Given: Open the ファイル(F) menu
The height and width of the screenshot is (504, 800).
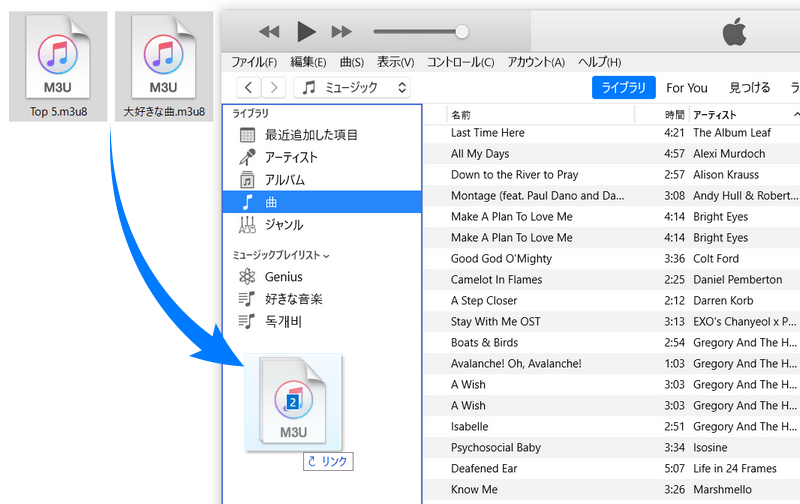Looking at the screenshot, I should (255, 62).
